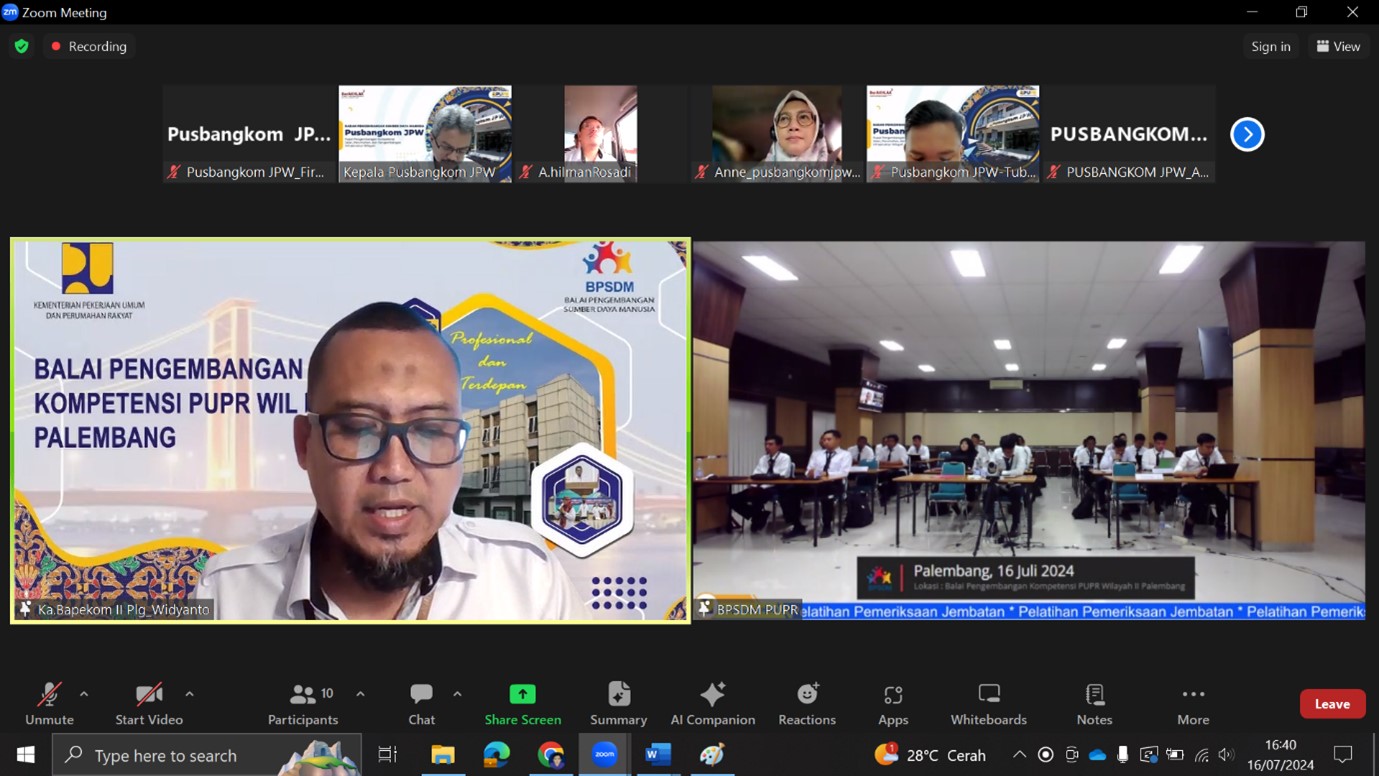
Task: Launch AI Companion
Action: (713, 703)
